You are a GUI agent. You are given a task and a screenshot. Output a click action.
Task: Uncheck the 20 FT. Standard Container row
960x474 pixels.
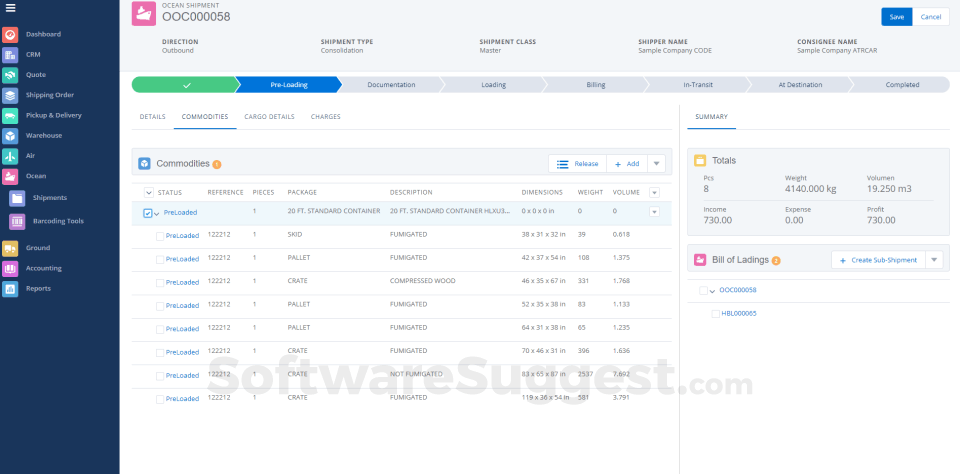[148, 213]
